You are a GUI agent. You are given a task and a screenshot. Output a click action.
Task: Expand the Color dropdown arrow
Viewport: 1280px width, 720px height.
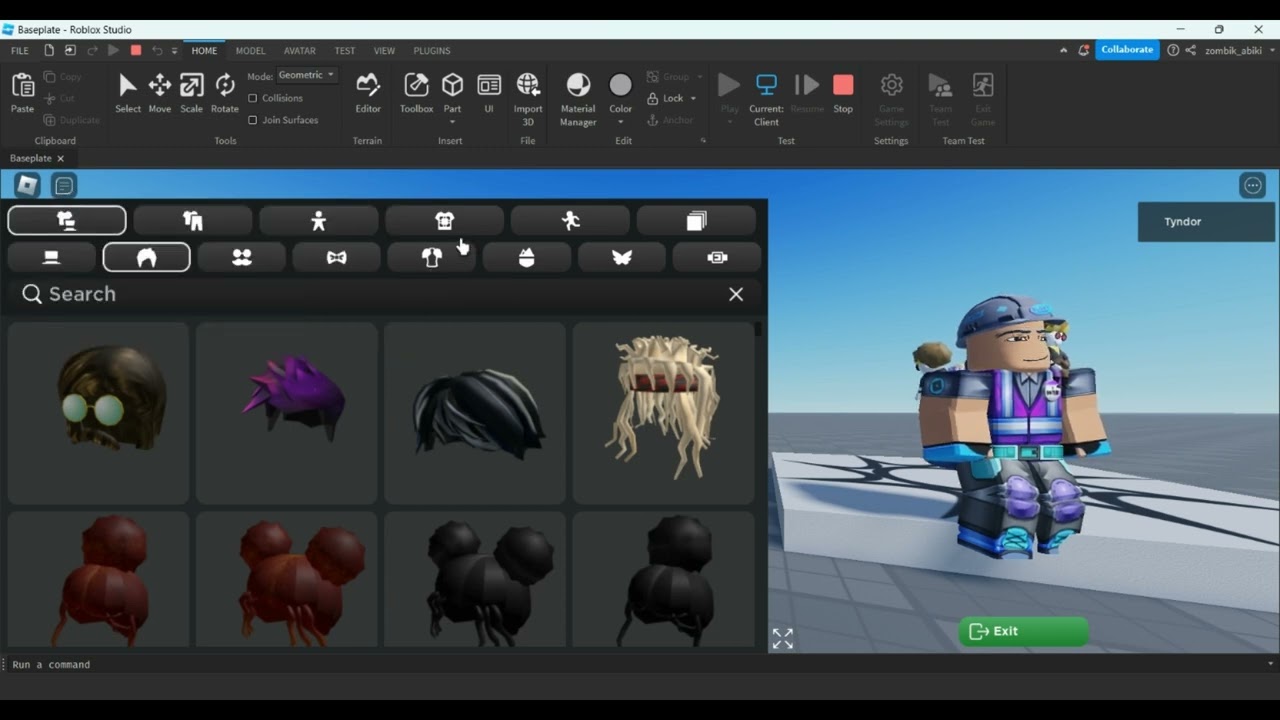[621, 122]
